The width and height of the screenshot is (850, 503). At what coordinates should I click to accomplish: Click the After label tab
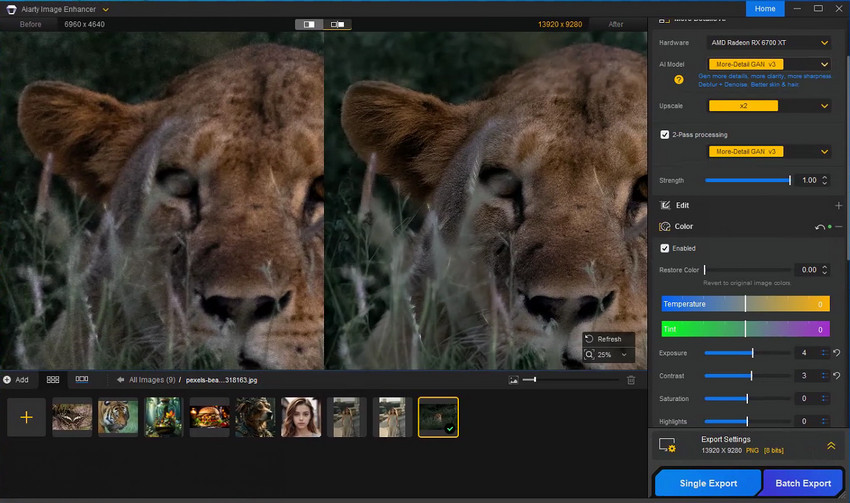click(616, 24)
